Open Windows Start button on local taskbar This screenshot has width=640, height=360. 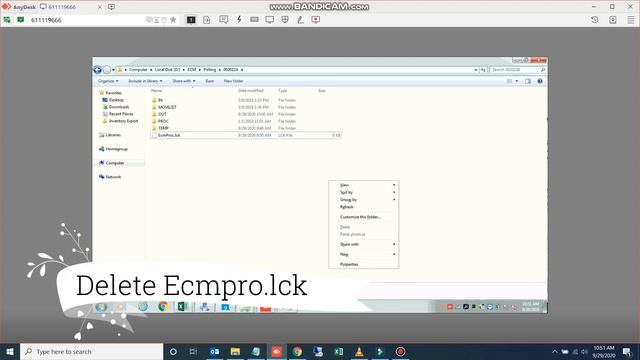coord(10,351)
